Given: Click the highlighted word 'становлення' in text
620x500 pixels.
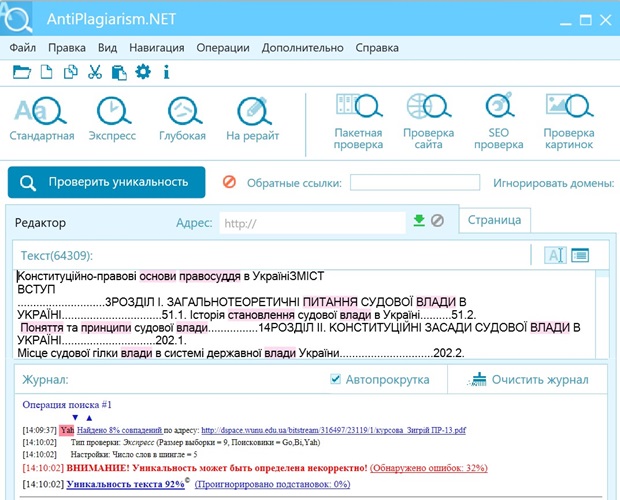Looking at the screenshot, I should click(261, 315).
